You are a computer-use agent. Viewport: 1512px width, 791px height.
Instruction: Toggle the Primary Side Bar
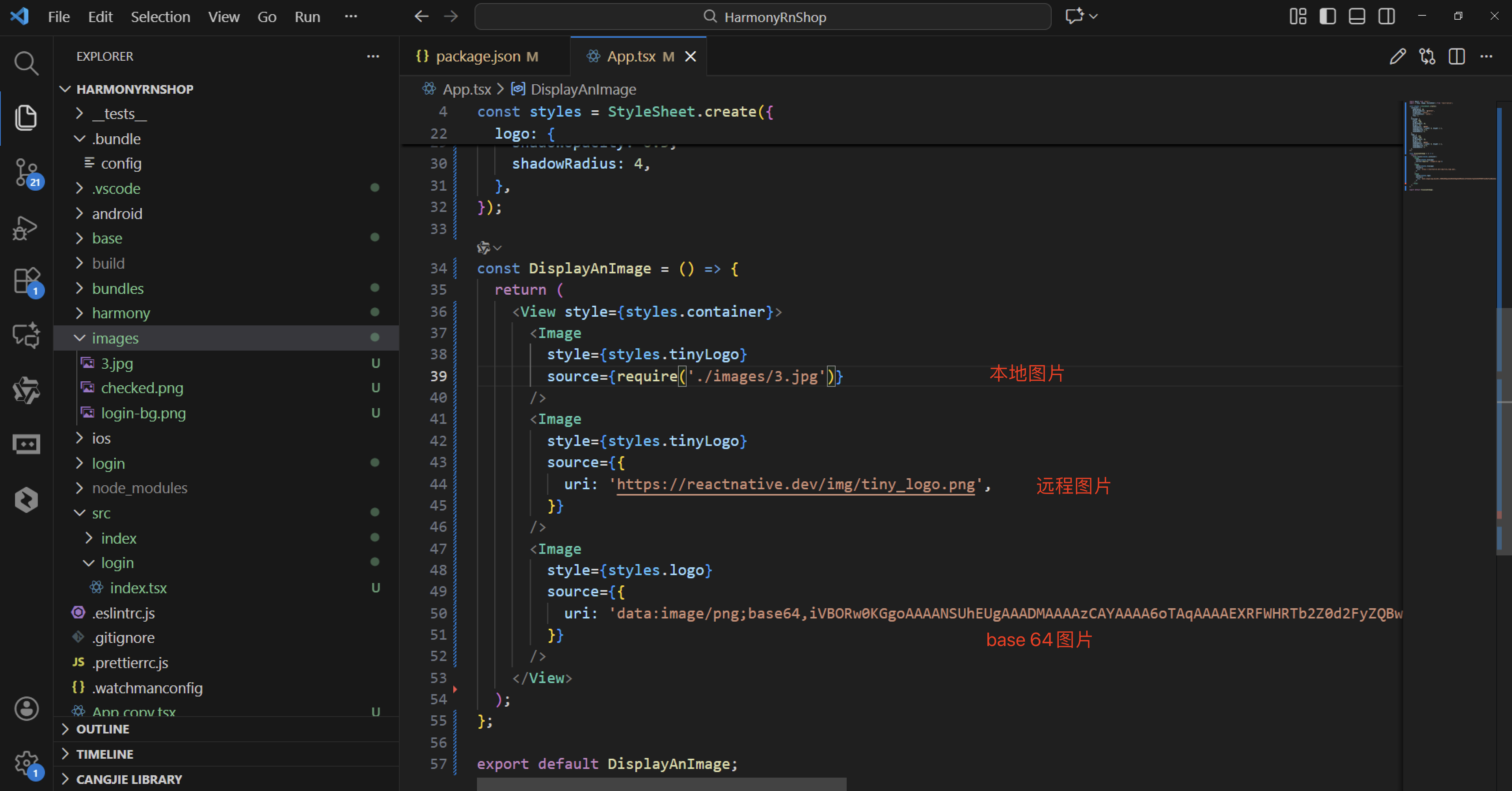click(x=1327, y=17)
